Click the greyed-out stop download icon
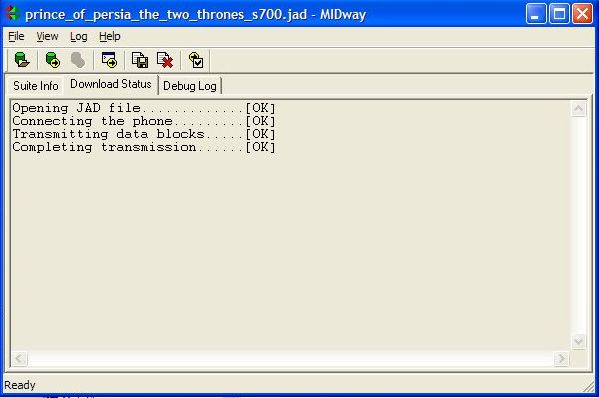The height and width of the screenshot is (398, 599). (78, 60)
